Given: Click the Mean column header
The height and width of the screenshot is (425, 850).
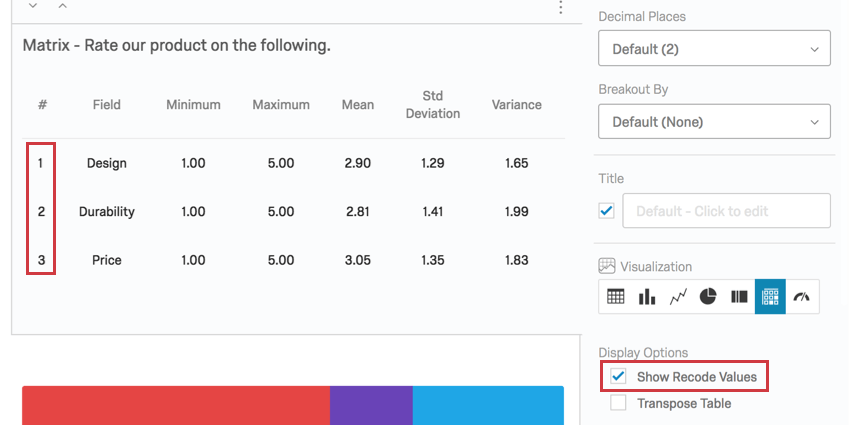Looking at the screenshot, I should (357, 105).
